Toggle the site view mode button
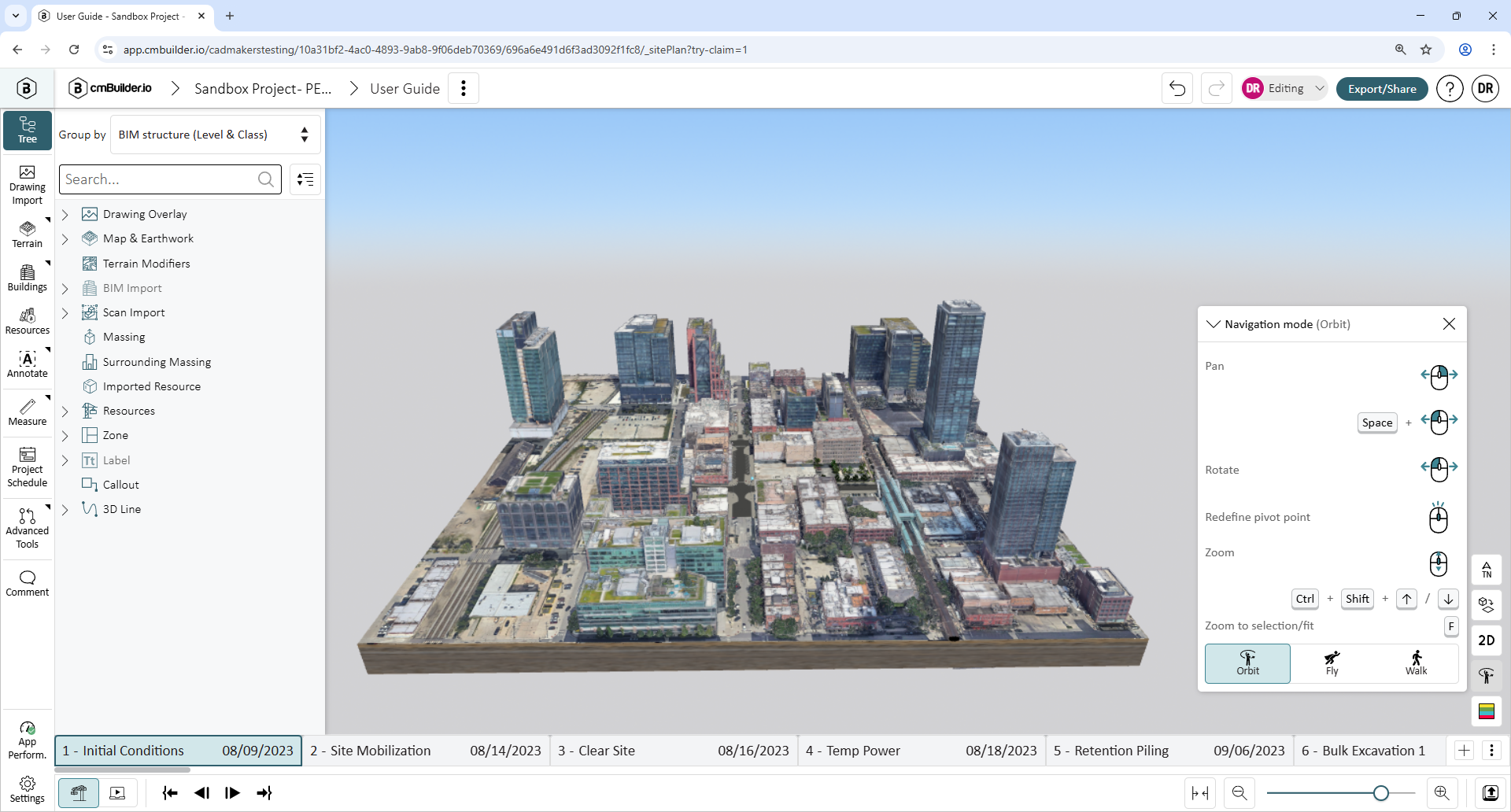This screenshot has height=812, width=1511. pos(79,793)
